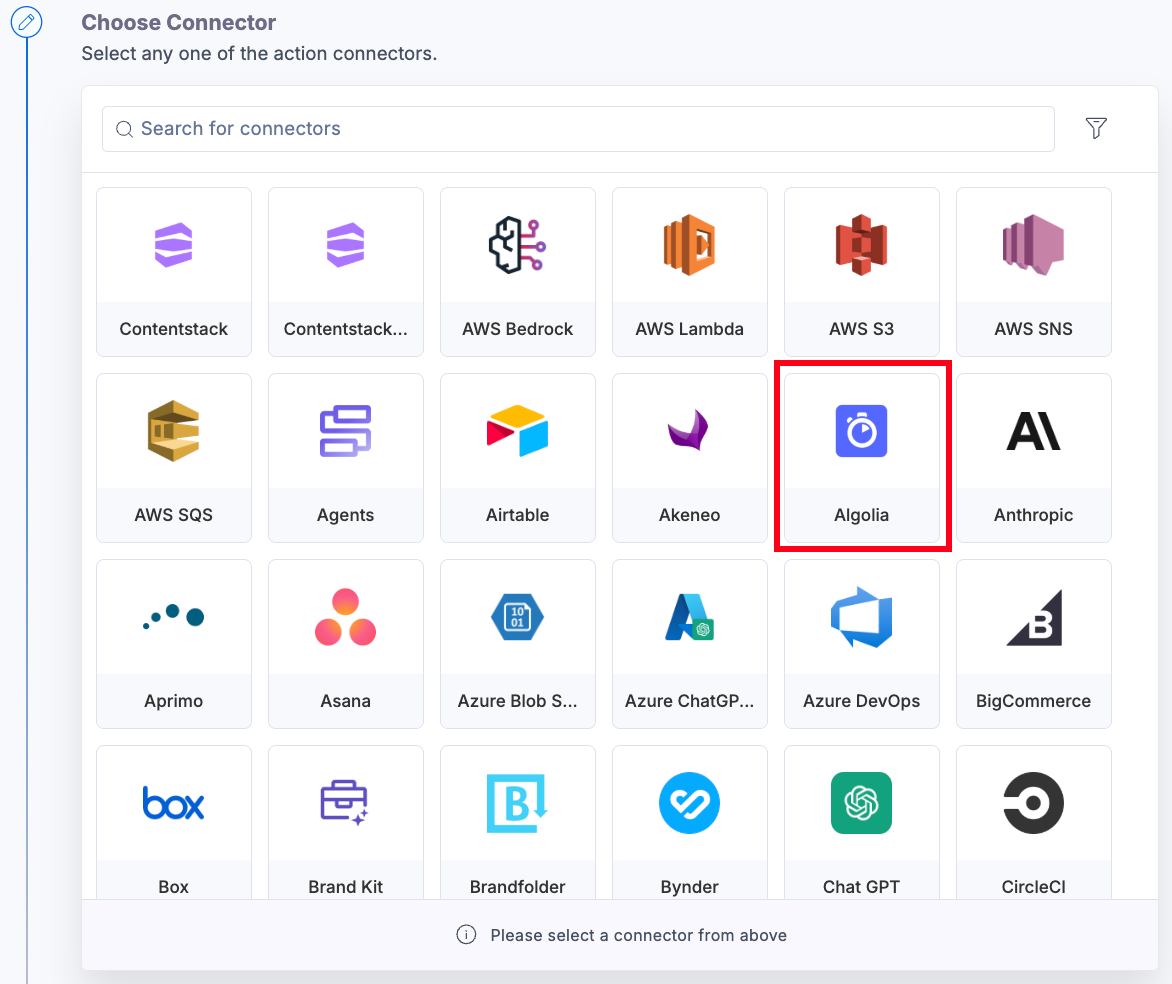Pick the Azure Blob Storage connector

517,644
